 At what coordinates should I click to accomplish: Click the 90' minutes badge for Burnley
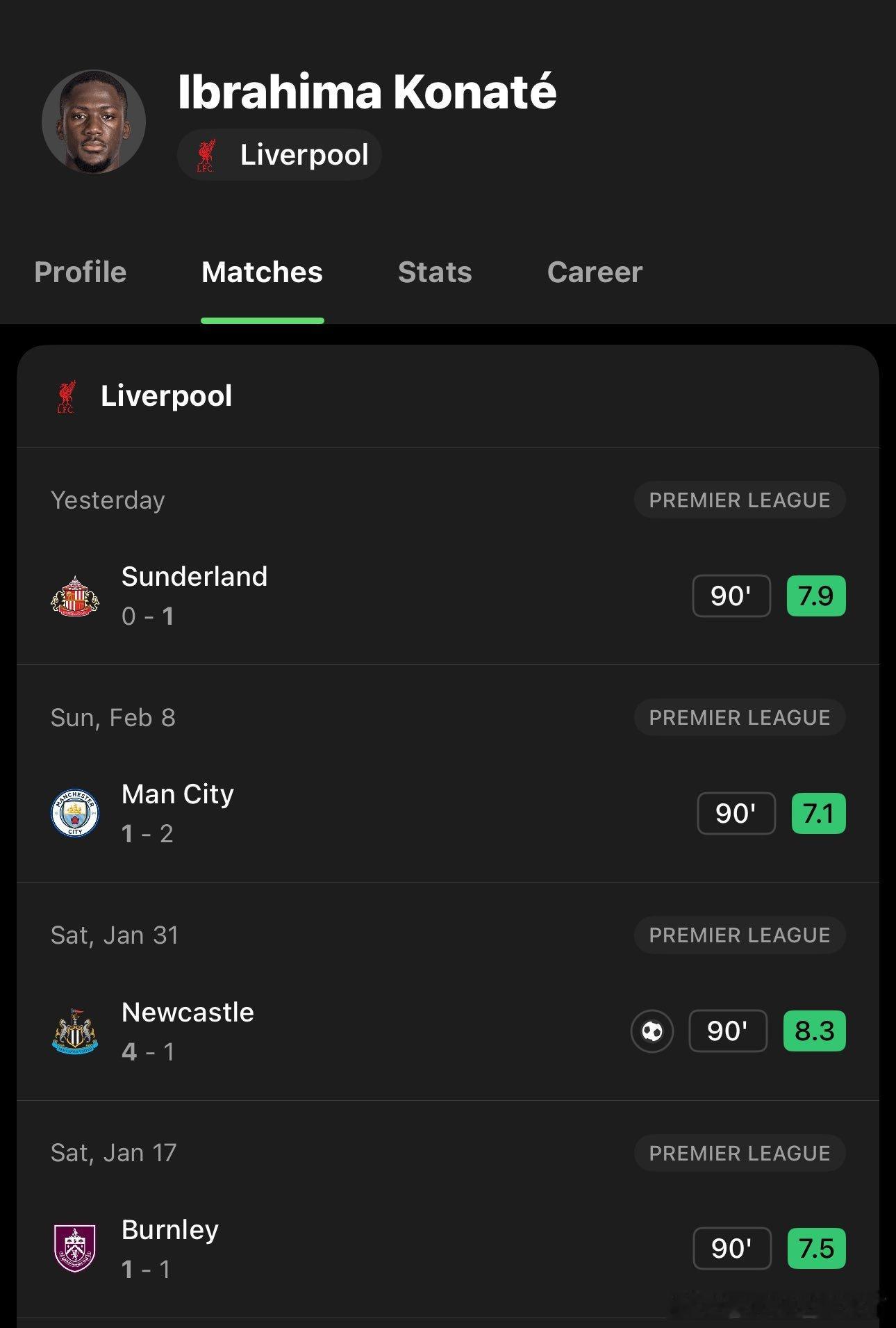click(x=731, y=1249)
